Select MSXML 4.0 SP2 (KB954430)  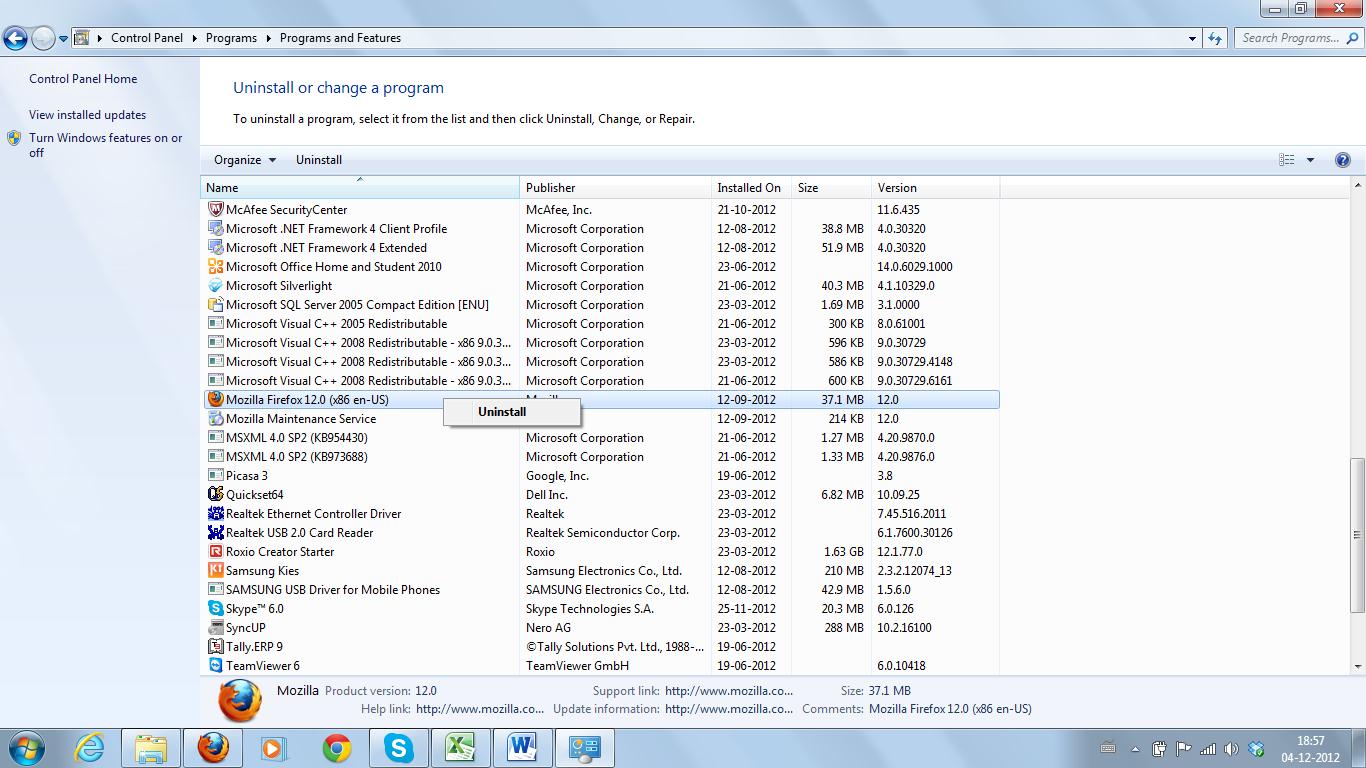pyautogui.click(x=602, y=438)
